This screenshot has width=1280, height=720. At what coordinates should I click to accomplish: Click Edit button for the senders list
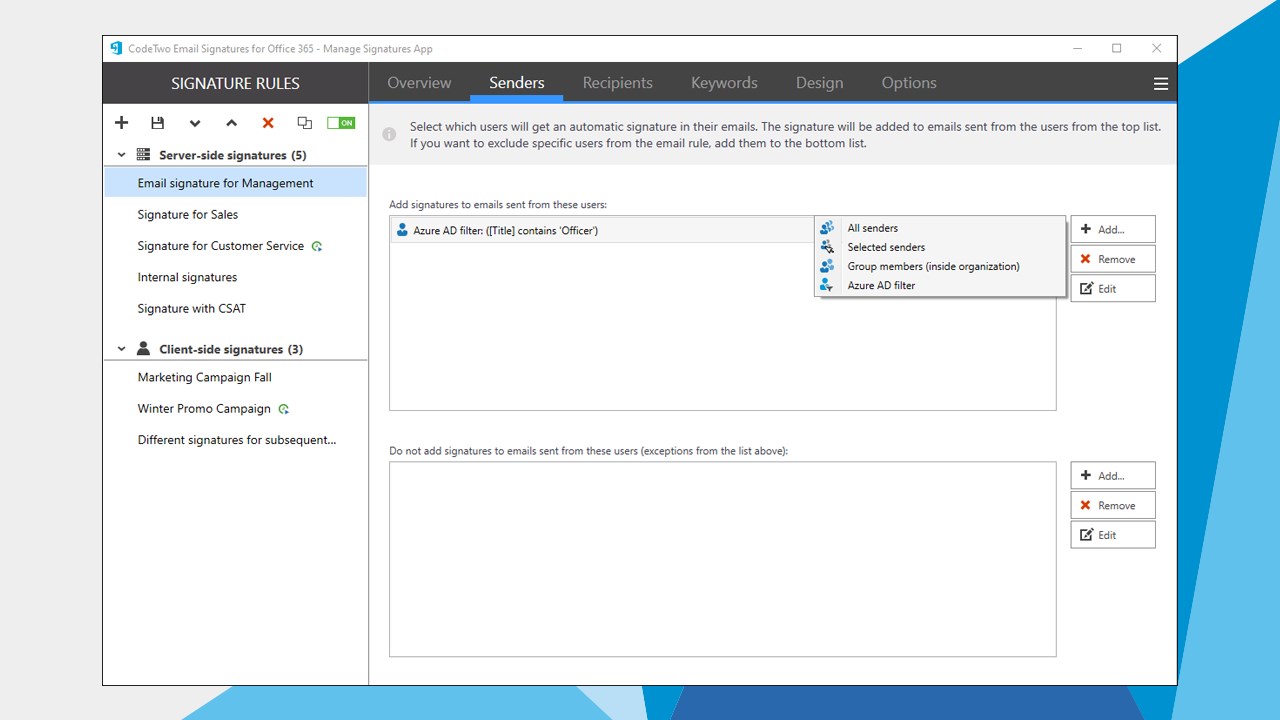click(x=1113, y=289)
